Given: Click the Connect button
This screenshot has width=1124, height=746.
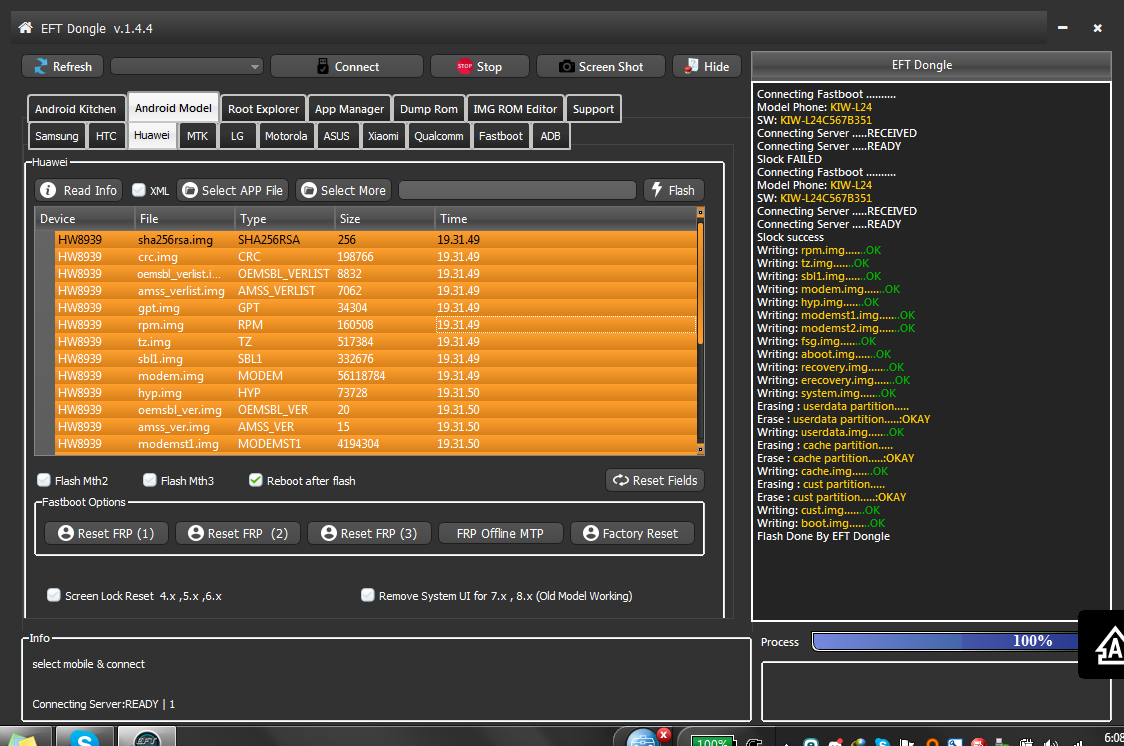Looking at the screenshot, I should pos(347,67).
